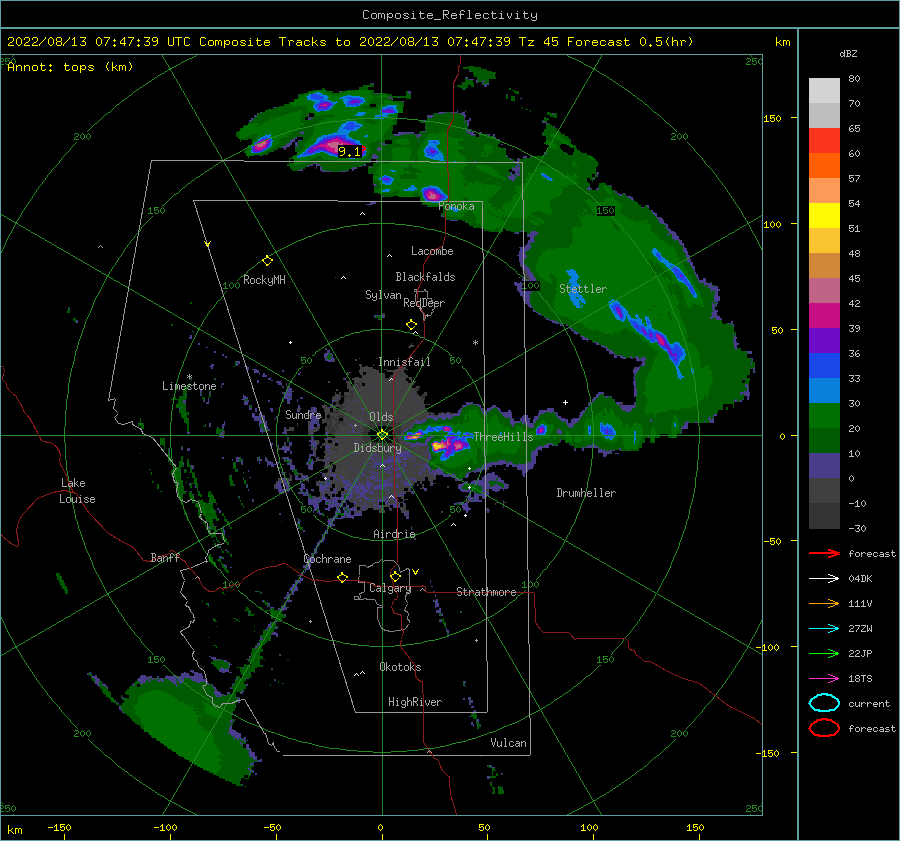Image resolution: width=900 pixels, height=841 pixels.
Task: Click the 04DK legend text
Action: [860, 579]
